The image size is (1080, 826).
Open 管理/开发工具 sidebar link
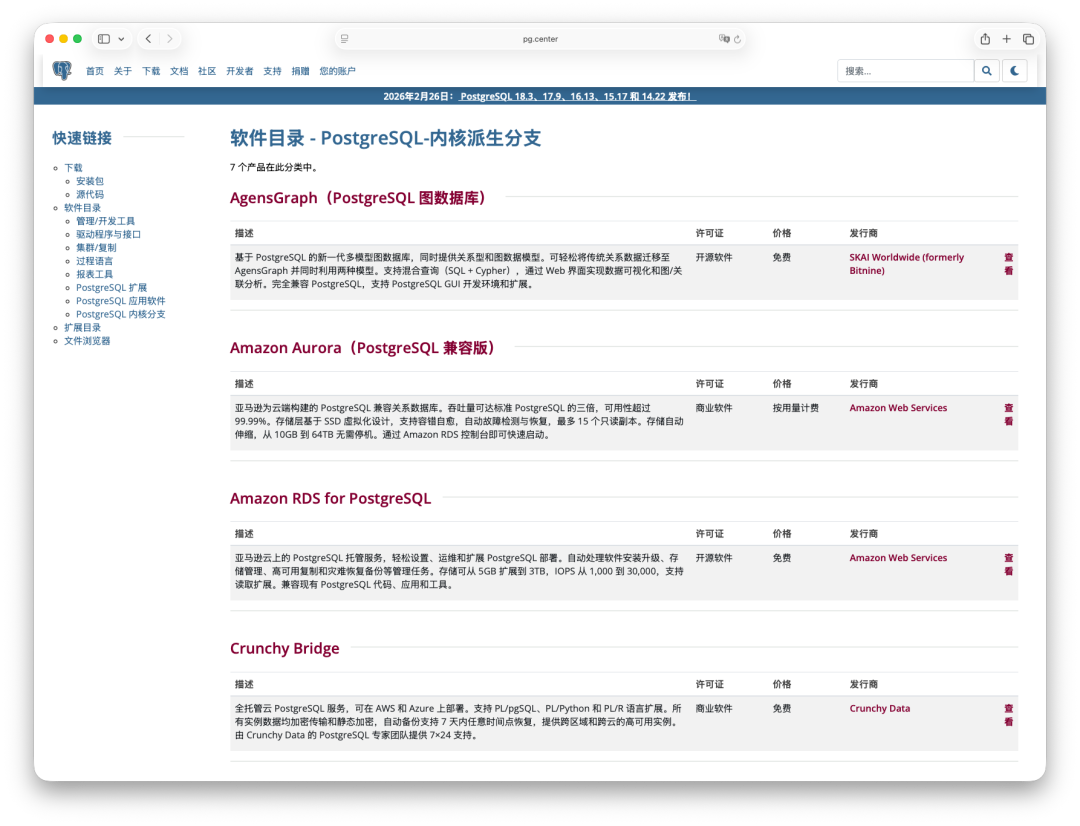coord(105,221)
